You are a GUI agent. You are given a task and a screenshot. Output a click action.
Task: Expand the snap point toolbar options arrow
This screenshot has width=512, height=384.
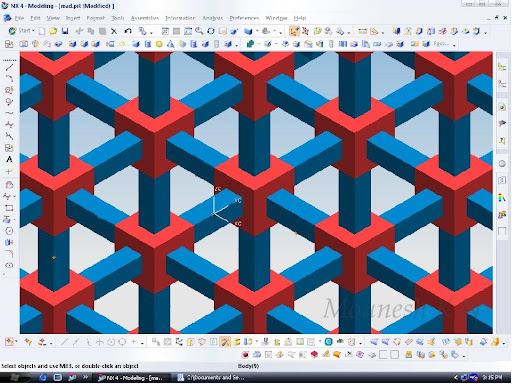pyautogui.click(x=142, y=343)
